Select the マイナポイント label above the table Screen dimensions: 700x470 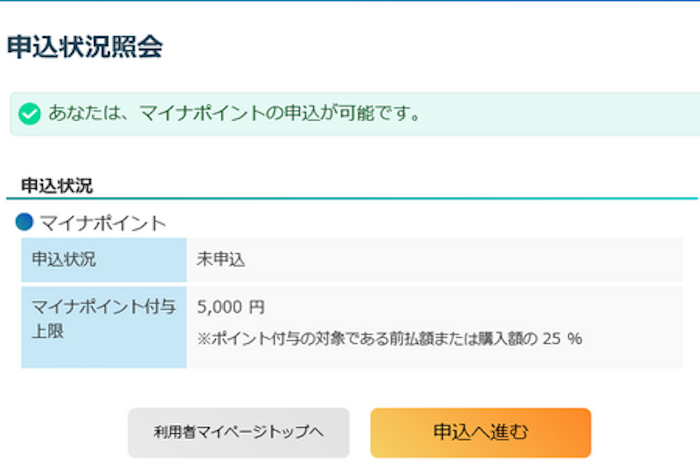tap(103, 223)
